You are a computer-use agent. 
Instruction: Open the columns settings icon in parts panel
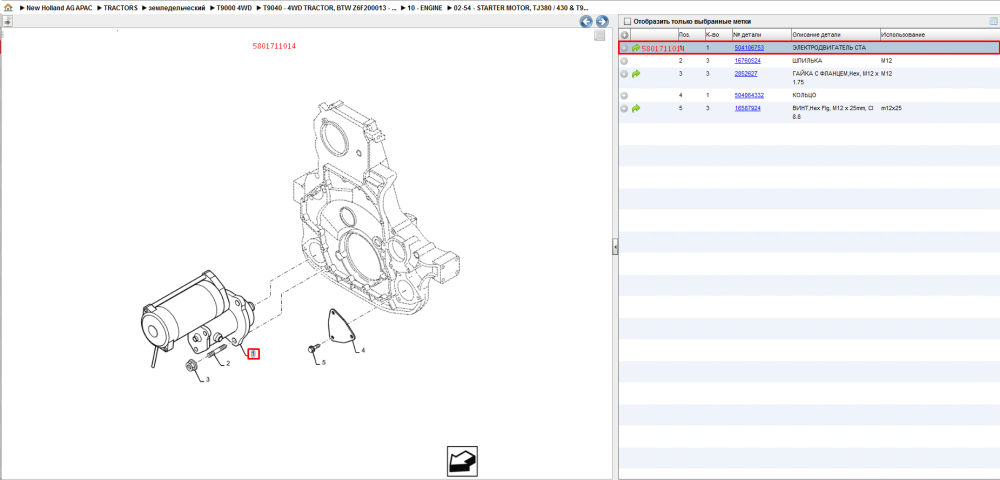click(x=992, y=21)
